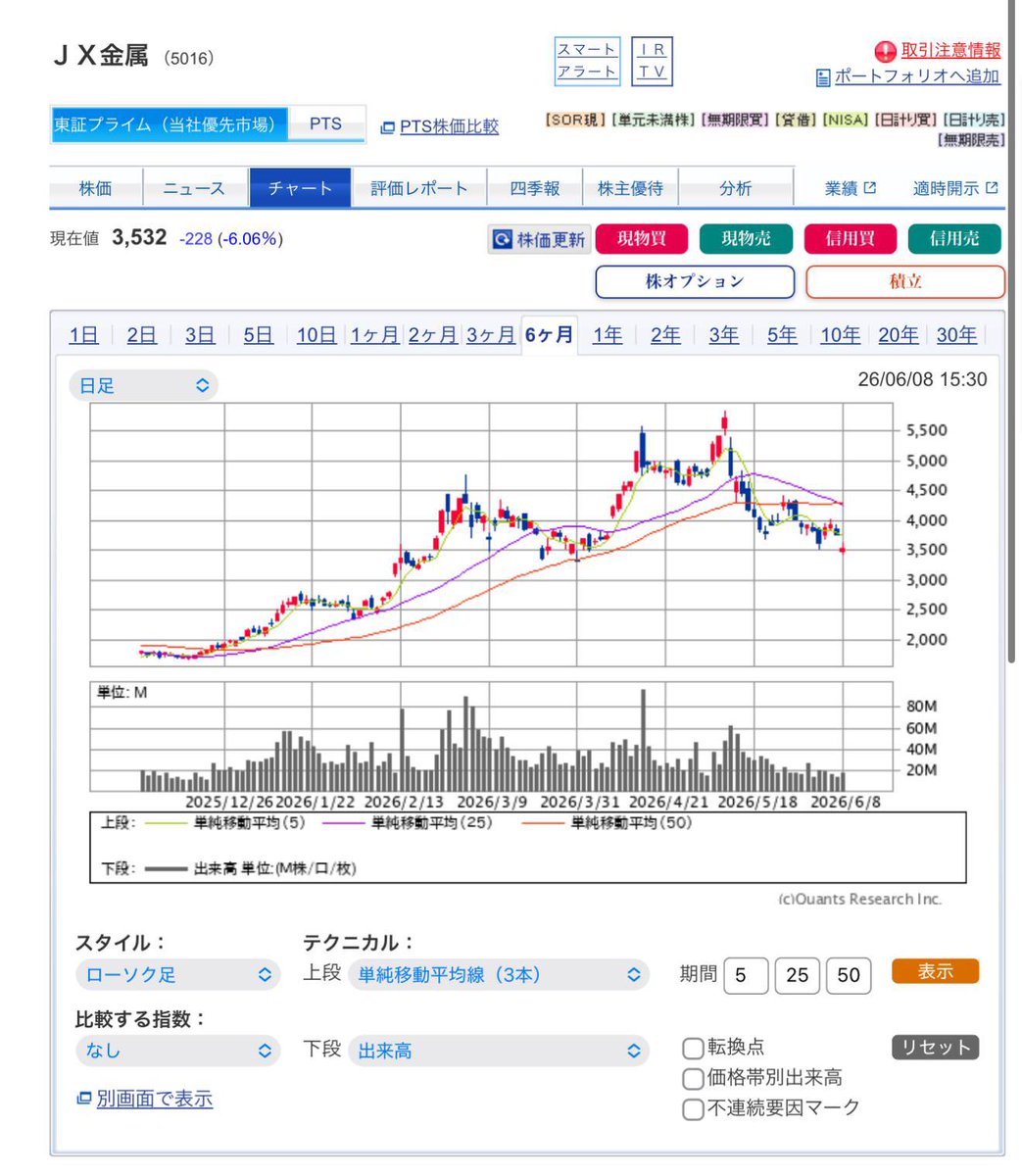Set chart range to 1年
Viewport: 1022px width, 1176px height.
coord(608,335)
